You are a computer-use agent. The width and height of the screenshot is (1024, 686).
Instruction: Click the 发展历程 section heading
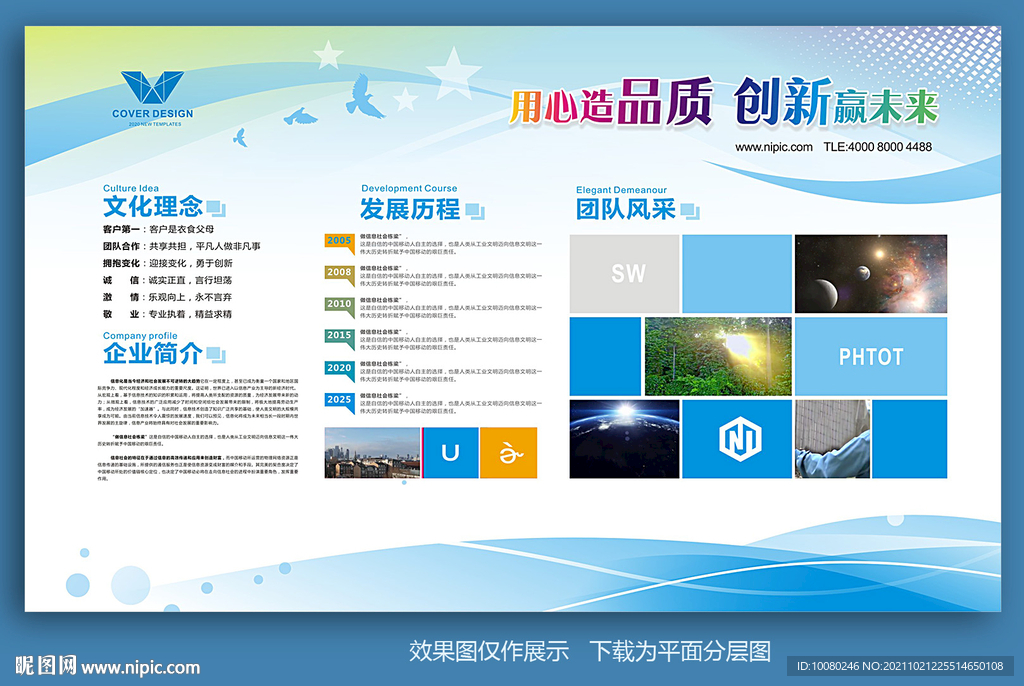pyautogui.click(x=410, y=209)
